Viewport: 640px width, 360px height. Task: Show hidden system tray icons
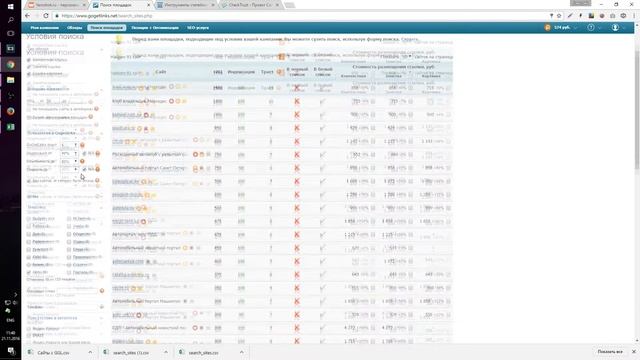[15, 294]
